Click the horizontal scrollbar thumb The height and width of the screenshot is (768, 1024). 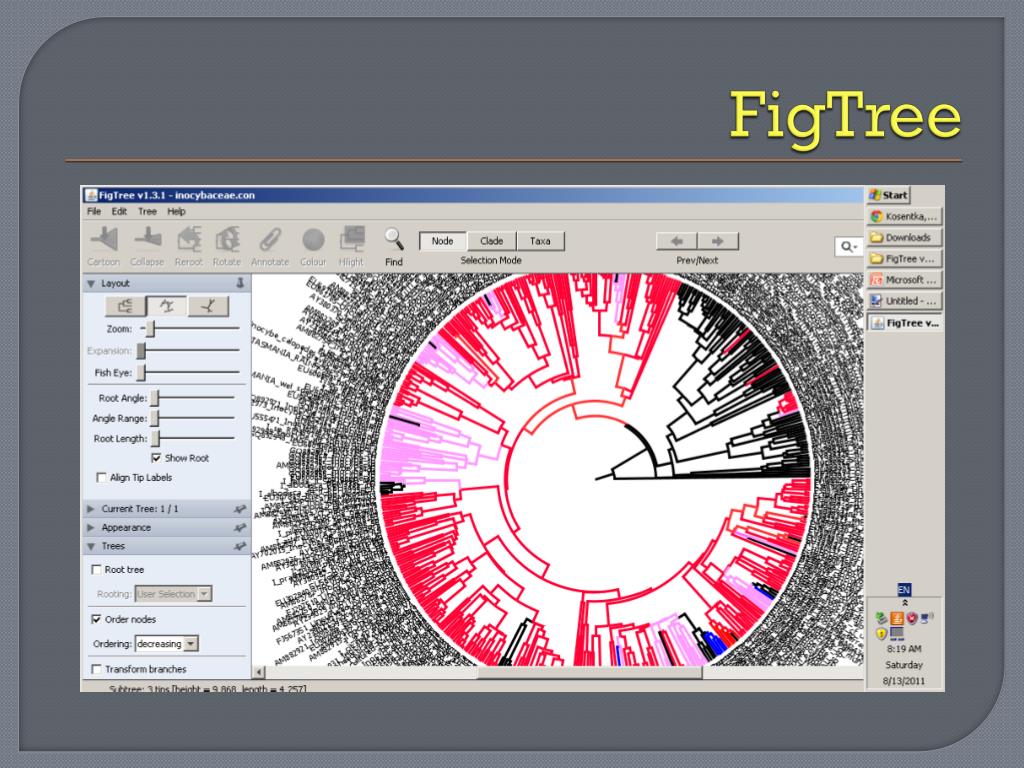[x=590, y=672]
